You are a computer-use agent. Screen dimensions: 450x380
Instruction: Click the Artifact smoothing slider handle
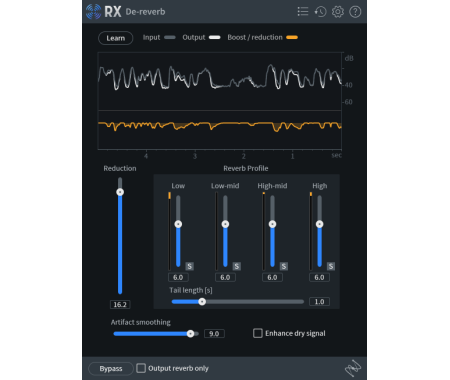[x=190, y=333]
